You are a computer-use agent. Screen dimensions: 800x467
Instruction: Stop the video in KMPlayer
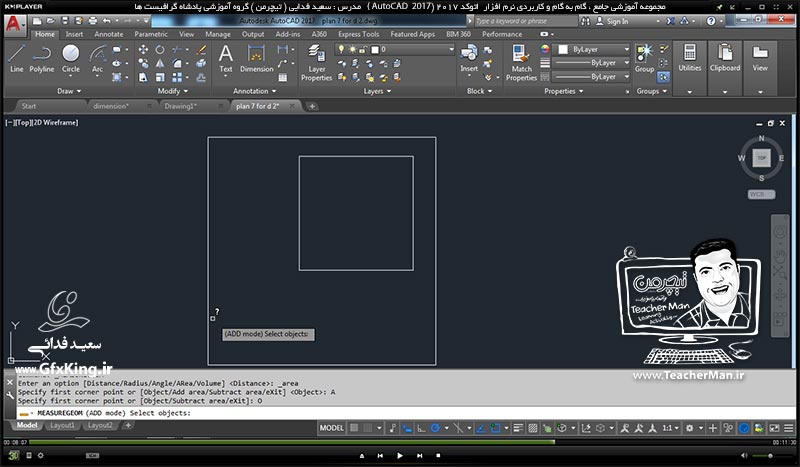pyautogui.click(x=438, y=455)
